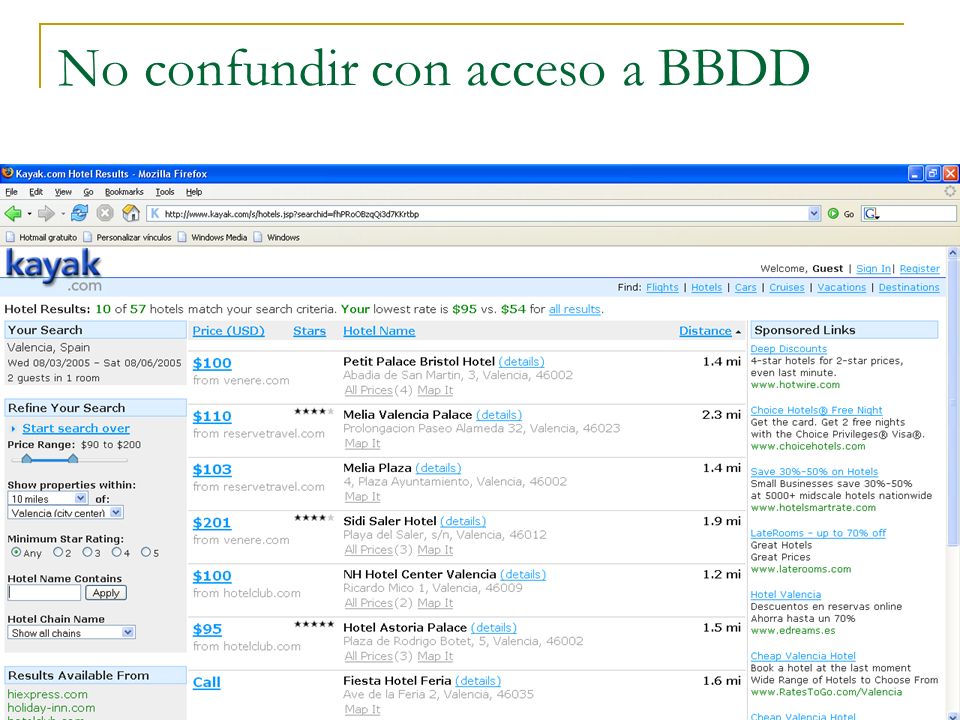
Task: Sort results by Price (USD)
Action: pyautogui.click(x=228, y=331)
